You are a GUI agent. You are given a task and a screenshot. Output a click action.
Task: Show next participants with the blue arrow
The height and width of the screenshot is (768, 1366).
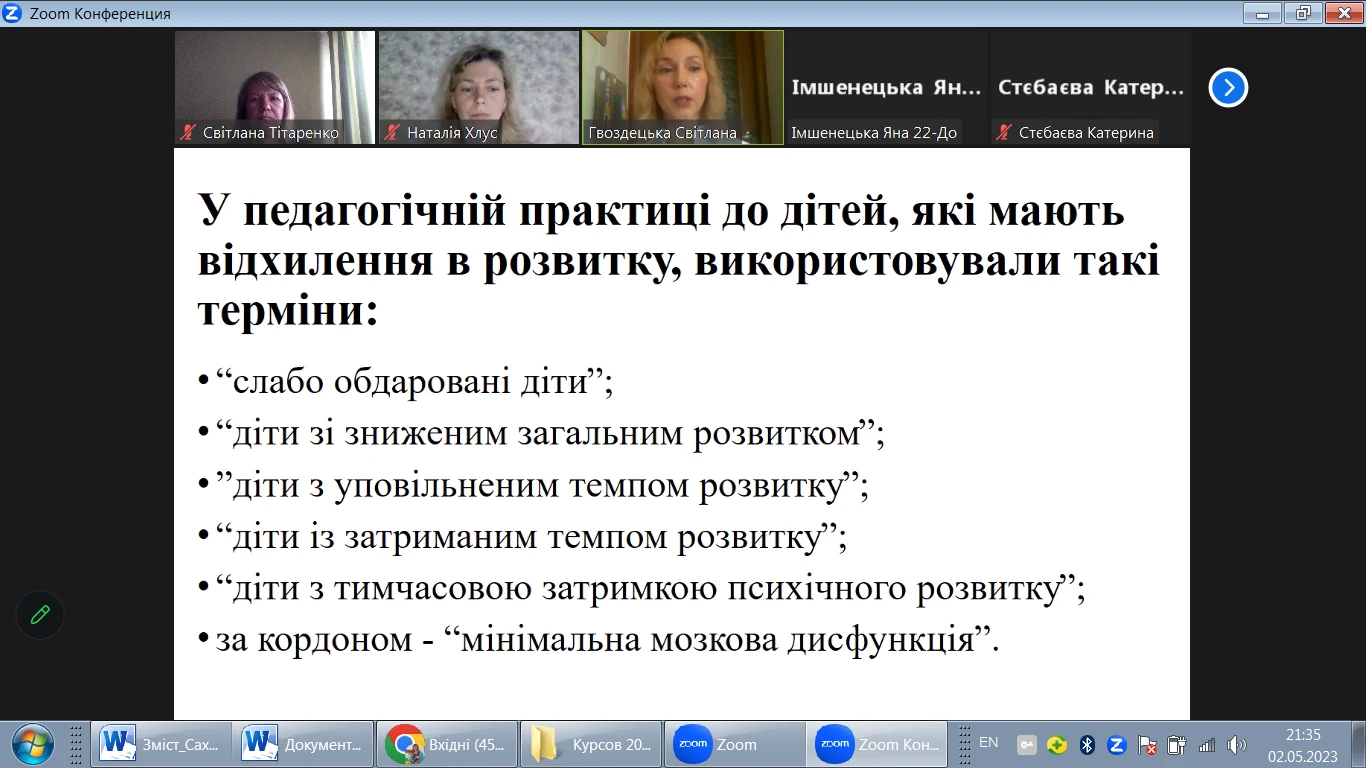click(x=1228, y=88)
